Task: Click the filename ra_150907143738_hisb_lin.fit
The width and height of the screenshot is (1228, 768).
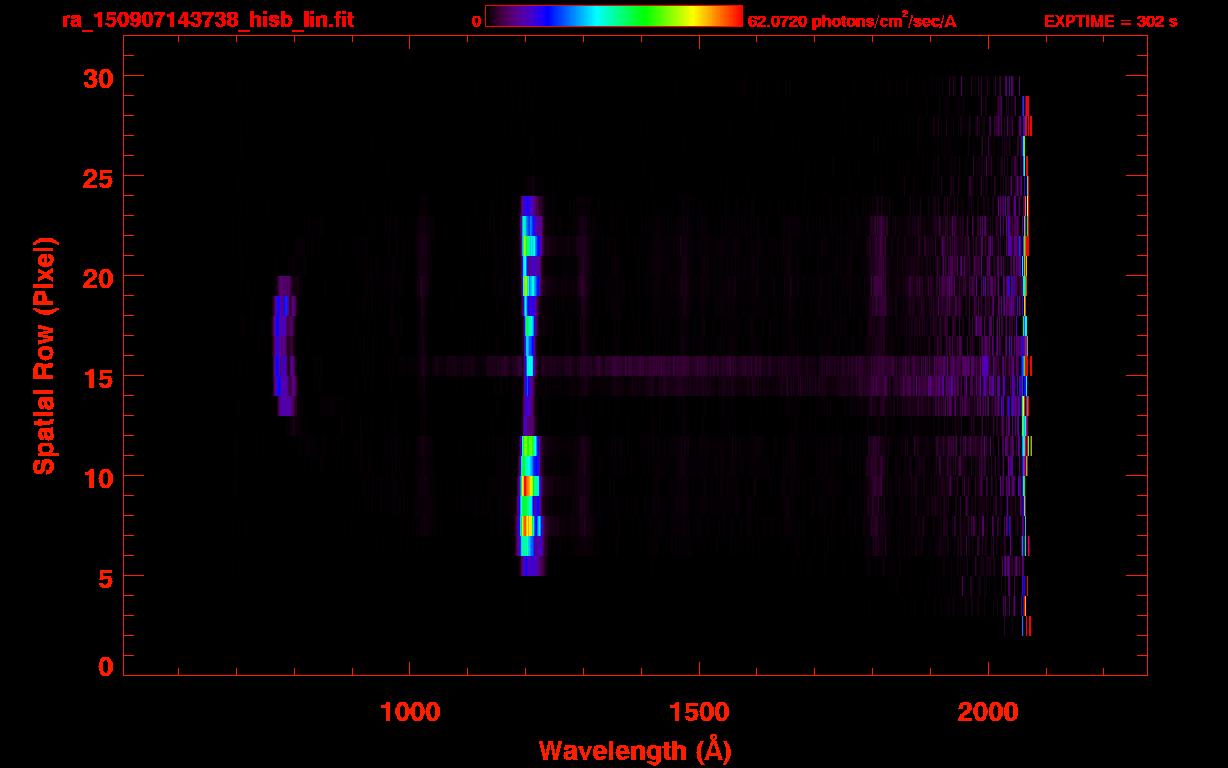Action: point(207,20)
